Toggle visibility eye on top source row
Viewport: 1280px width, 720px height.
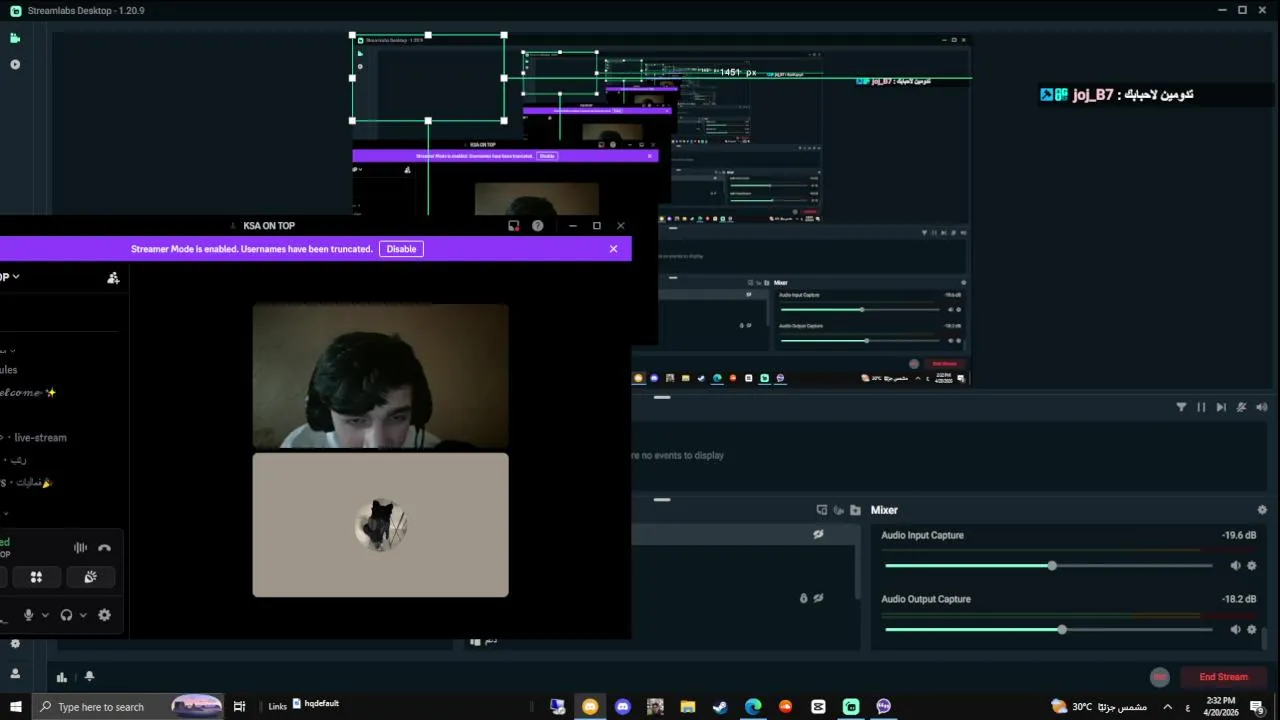[x=818, y=535]
